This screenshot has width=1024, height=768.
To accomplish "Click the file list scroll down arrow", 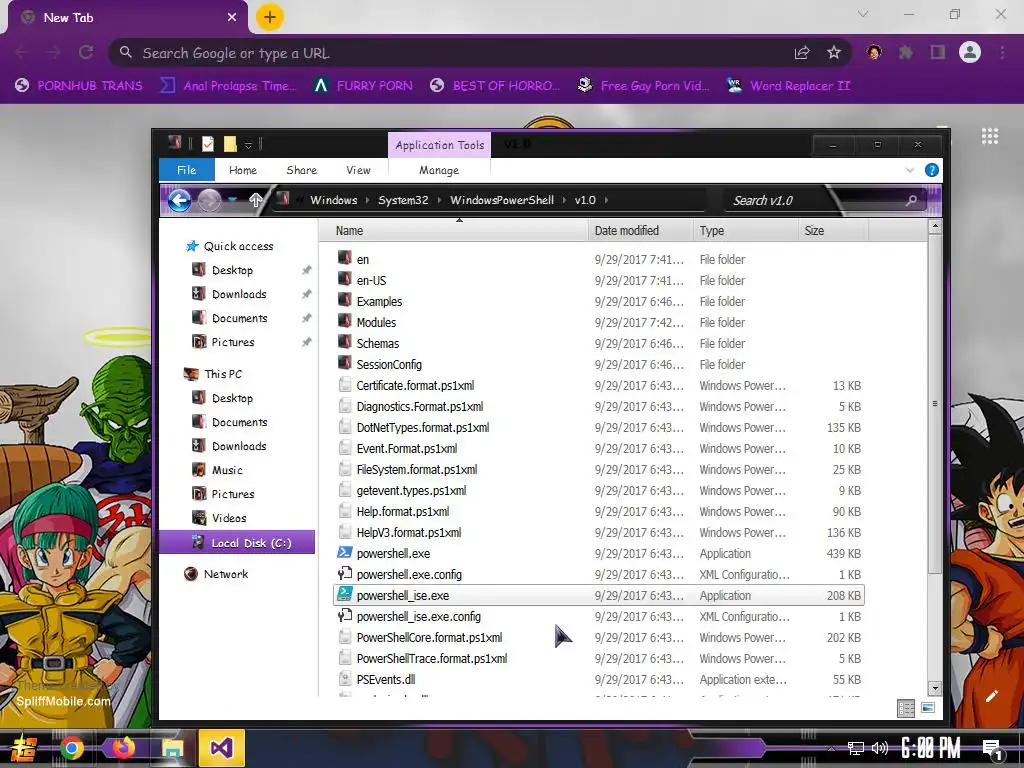I will [935, 688].
